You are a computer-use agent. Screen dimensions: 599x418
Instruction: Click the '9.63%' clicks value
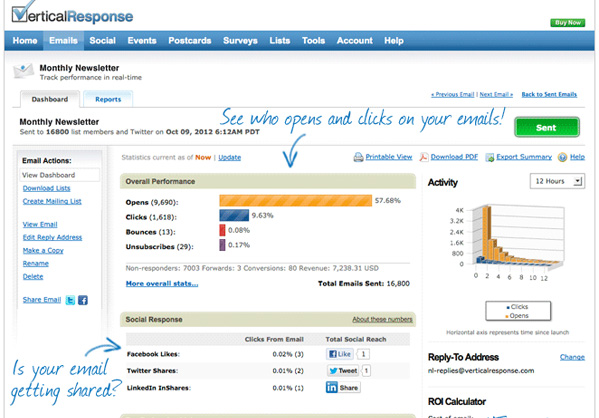(x=262, y=215)
